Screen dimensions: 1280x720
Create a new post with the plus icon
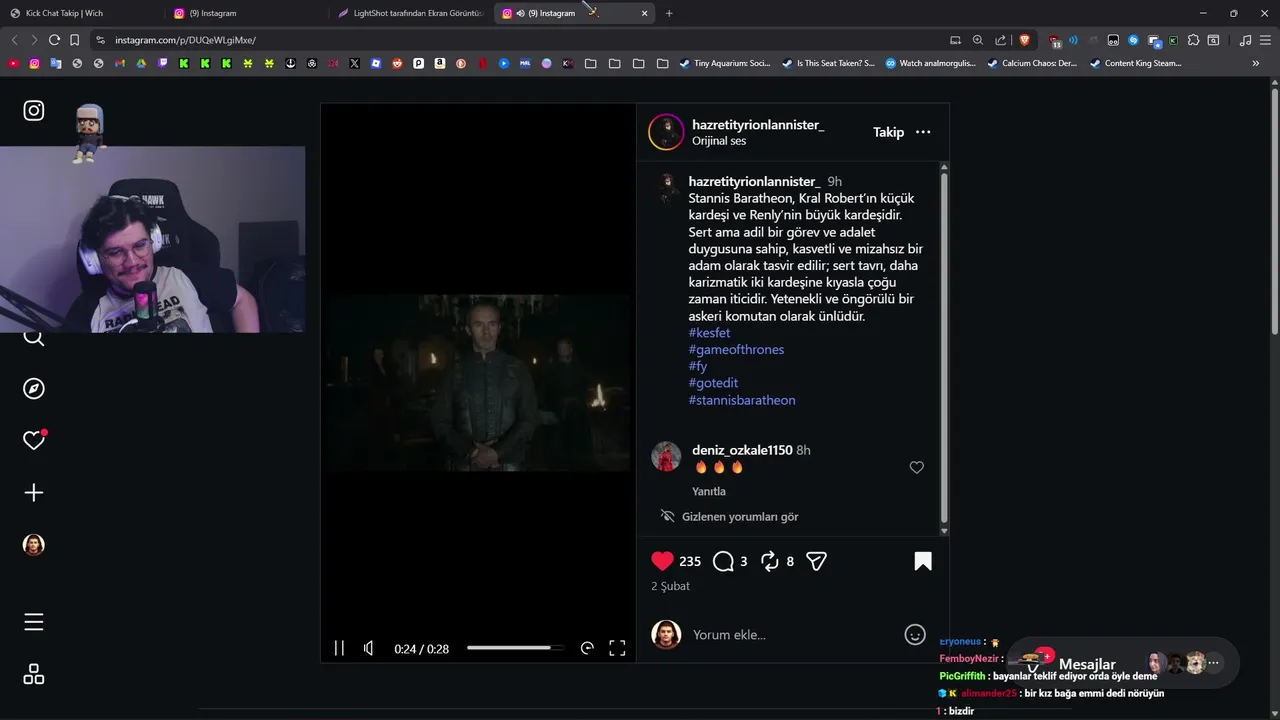34,493
